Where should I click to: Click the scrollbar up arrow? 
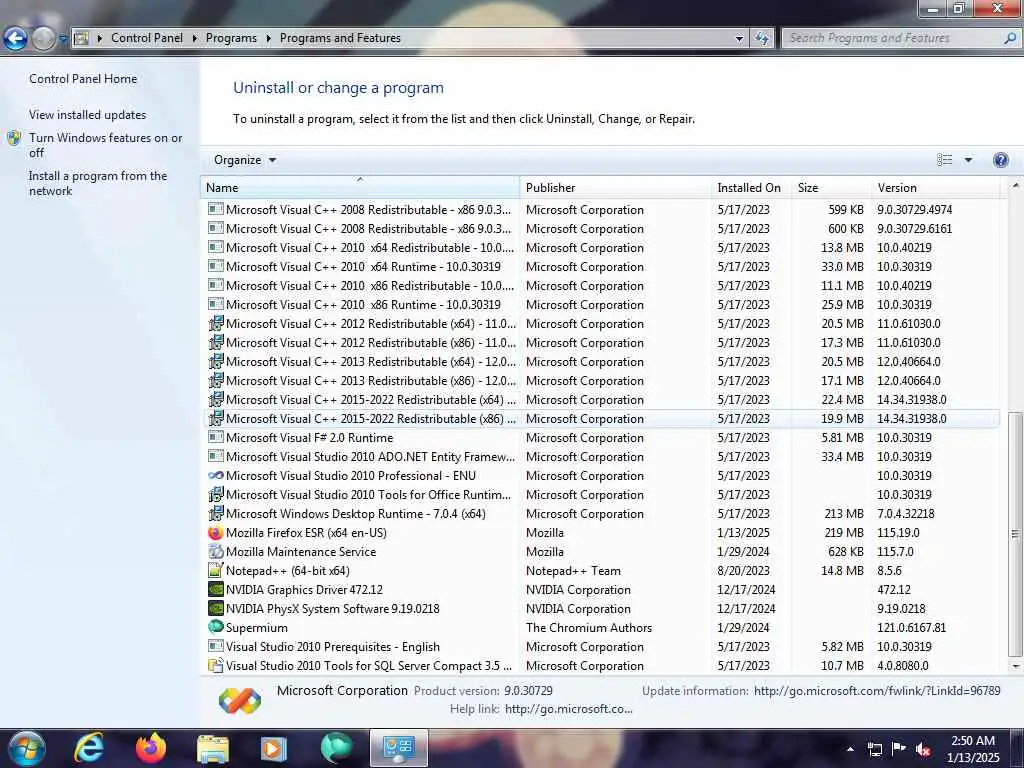coord(1015,186)
